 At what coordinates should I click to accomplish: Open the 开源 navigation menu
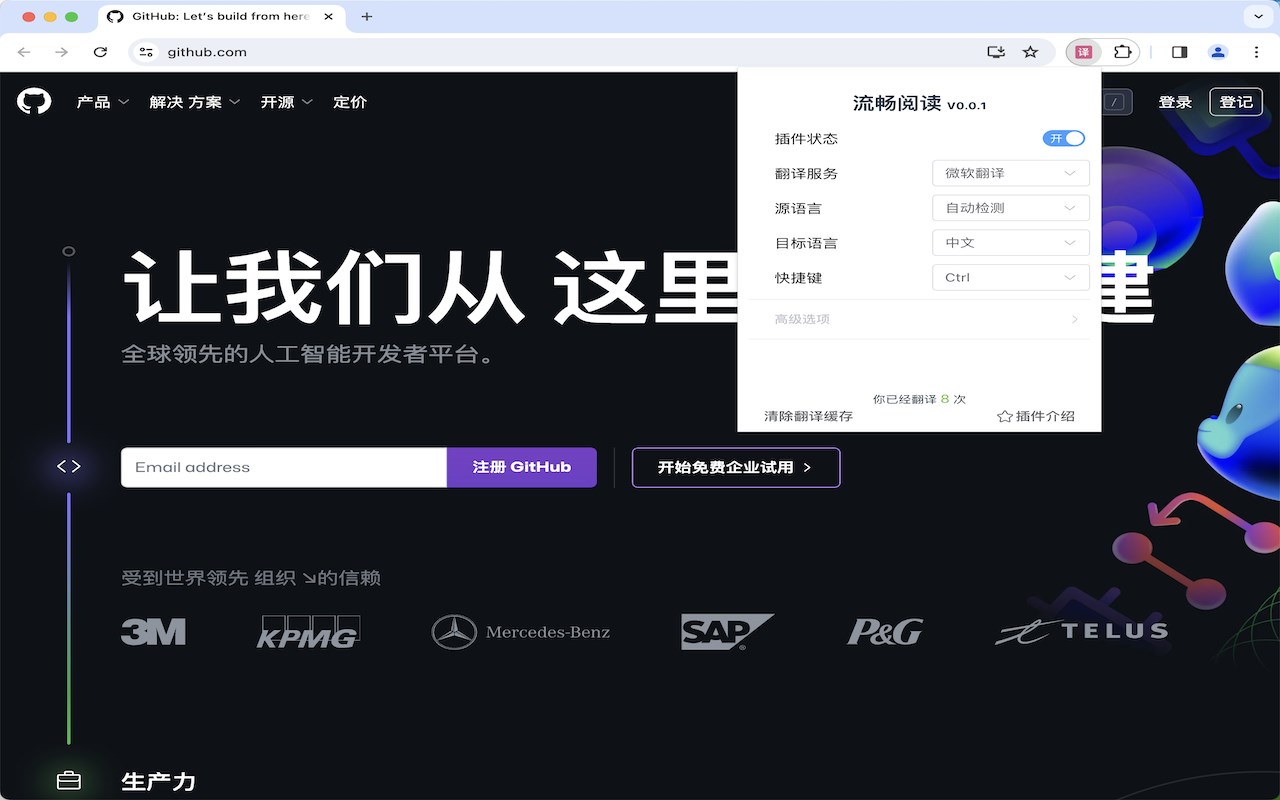(287, 102)
